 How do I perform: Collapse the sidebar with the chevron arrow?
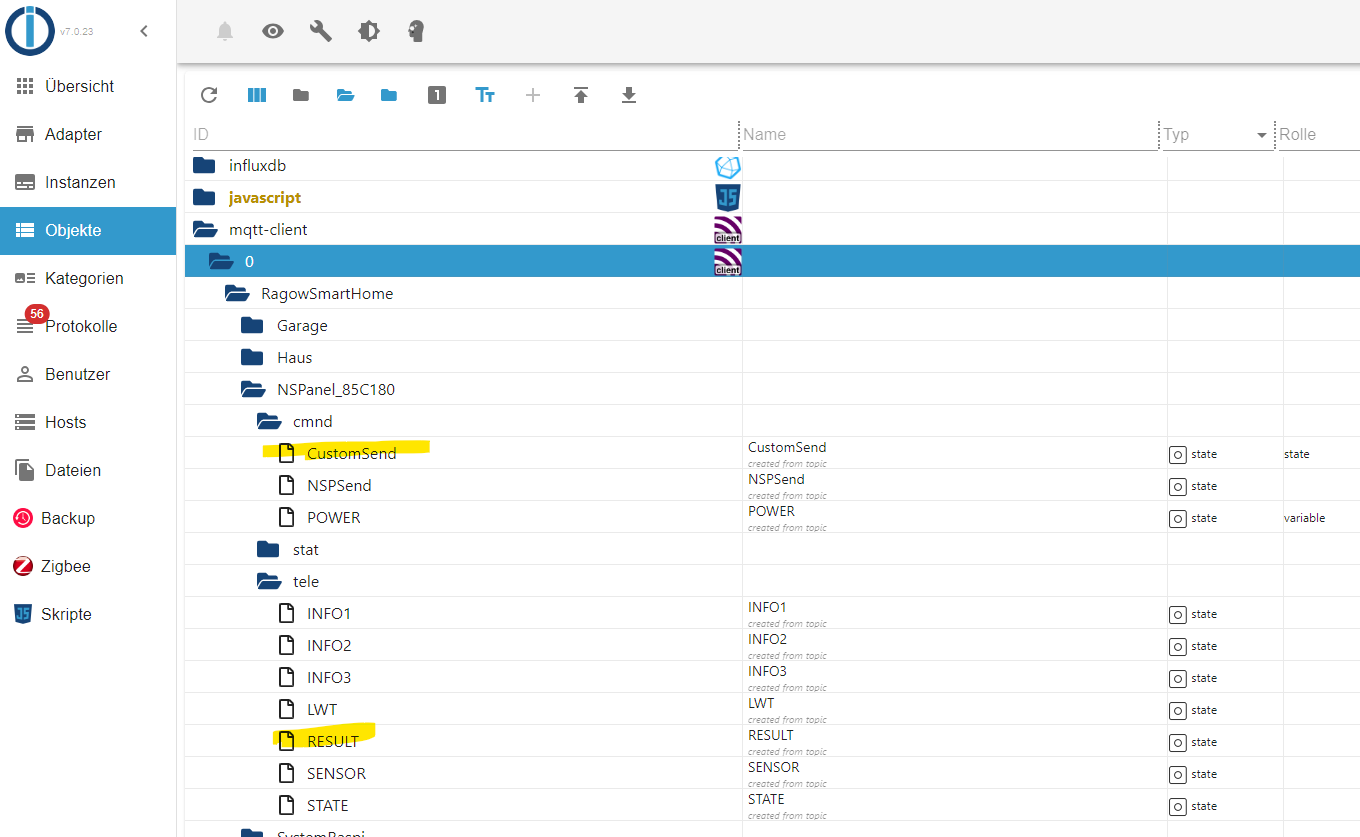pos(144,31)
